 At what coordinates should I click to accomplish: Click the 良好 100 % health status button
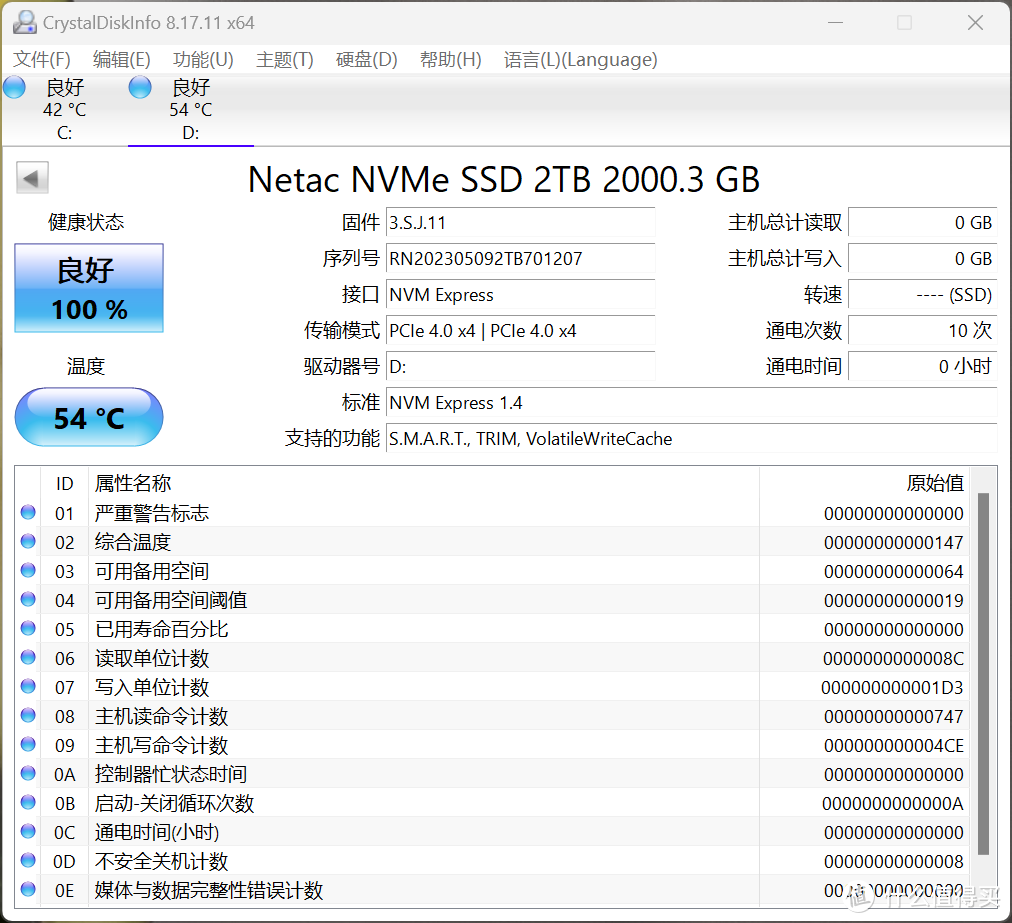(89, 288)
